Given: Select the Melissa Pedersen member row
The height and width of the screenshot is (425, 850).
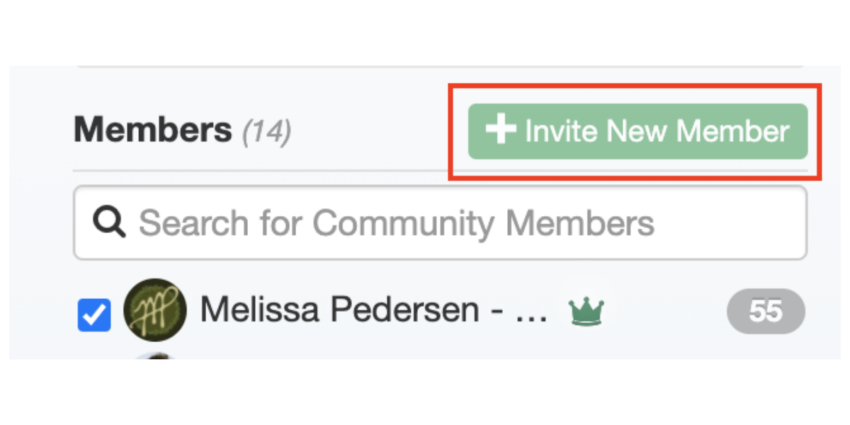Looking at the screenshot, I should 440,312.
